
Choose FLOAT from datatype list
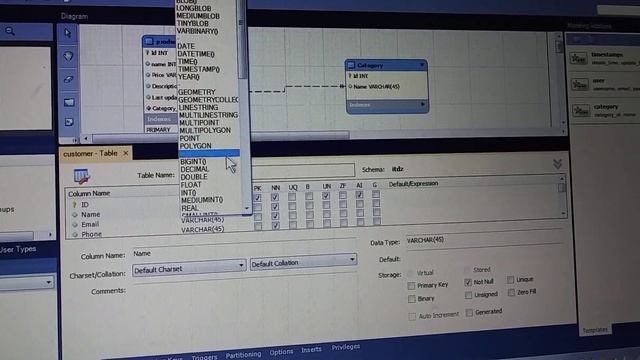click(x=191, y=184)
